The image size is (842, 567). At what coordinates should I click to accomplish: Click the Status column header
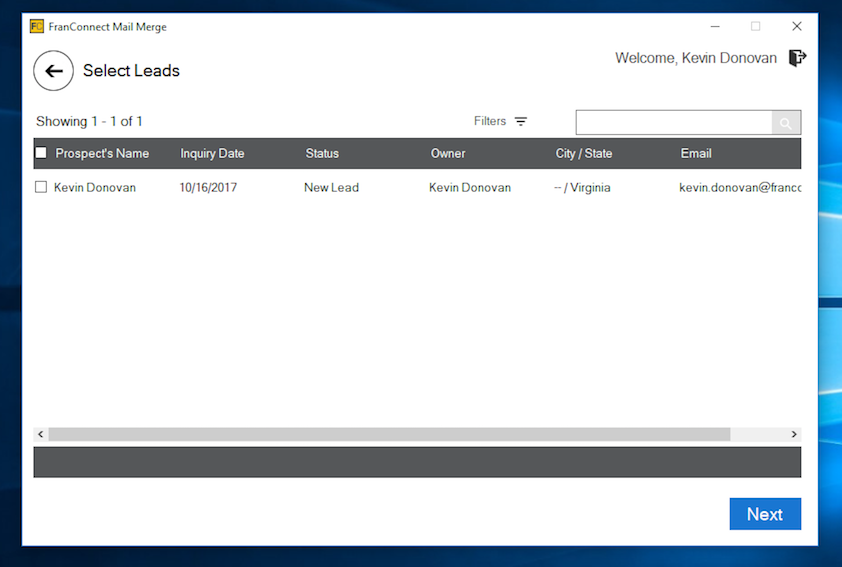(x=322, y=154)
